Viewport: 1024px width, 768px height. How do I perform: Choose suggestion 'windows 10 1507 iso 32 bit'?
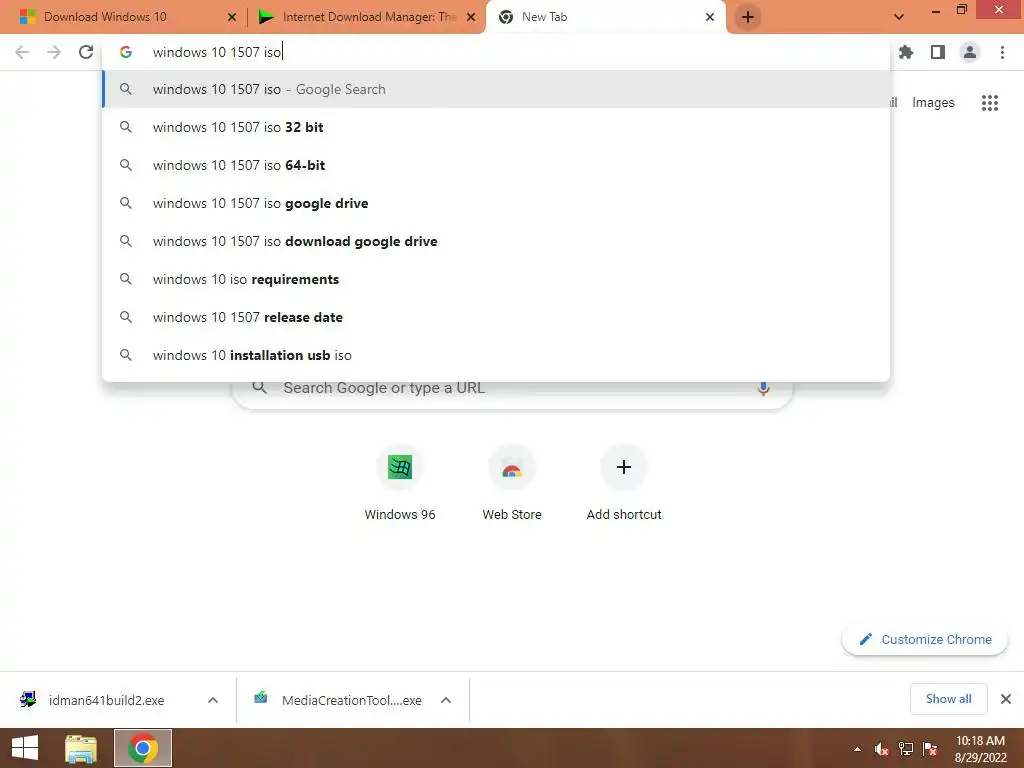pos(496,127)
